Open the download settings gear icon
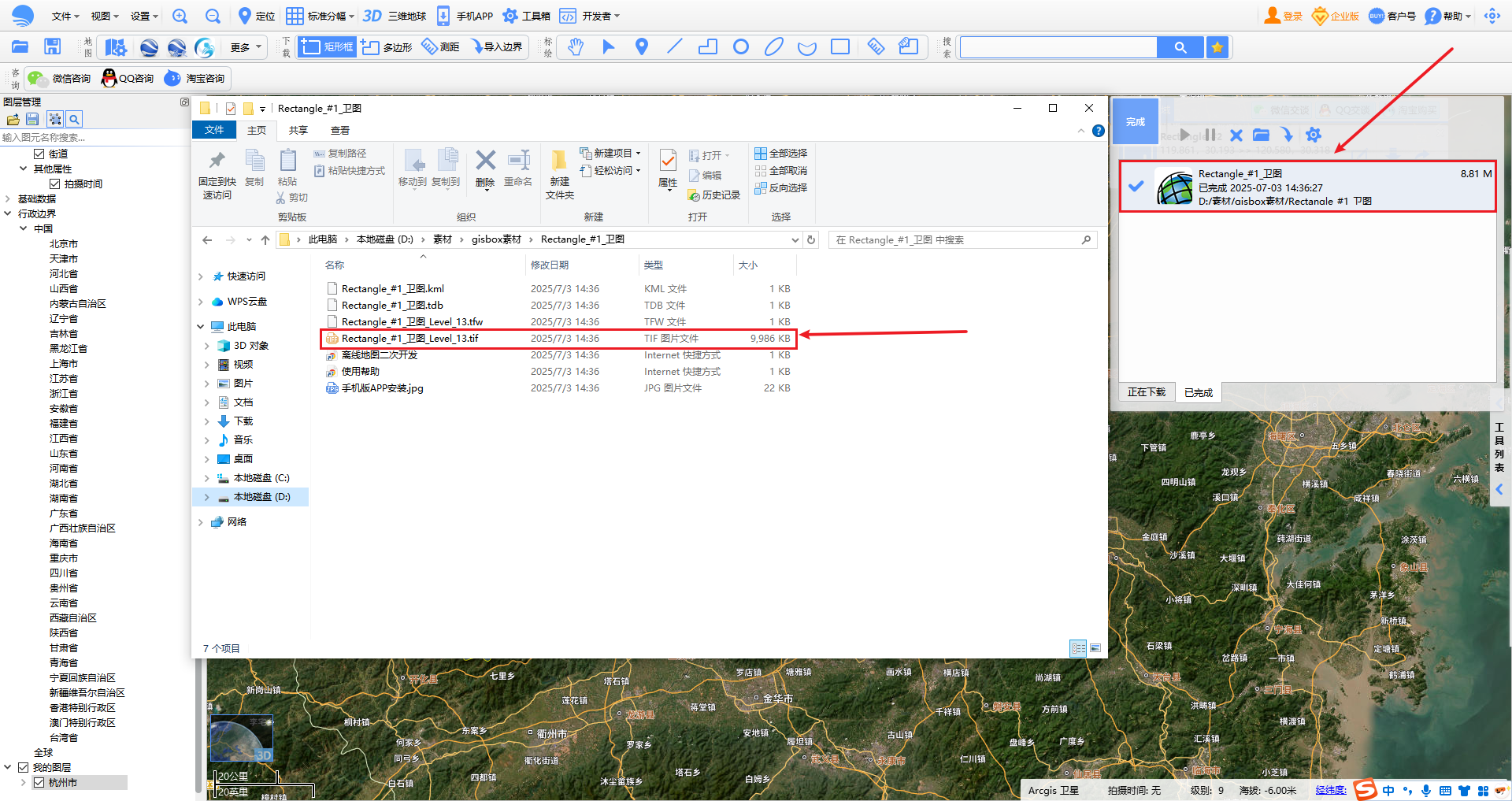Viewport: 1512px width, 801px height. pyautogui.click(x=1313, y=135)
